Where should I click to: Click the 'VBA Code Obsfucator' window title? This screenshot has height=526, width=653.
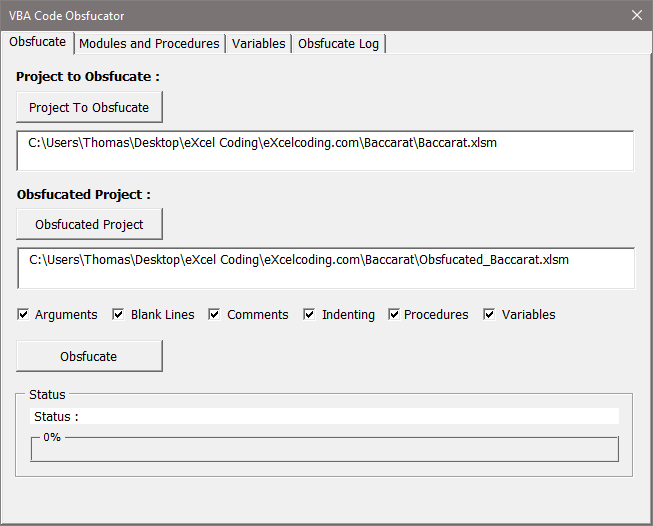(67, 16)
